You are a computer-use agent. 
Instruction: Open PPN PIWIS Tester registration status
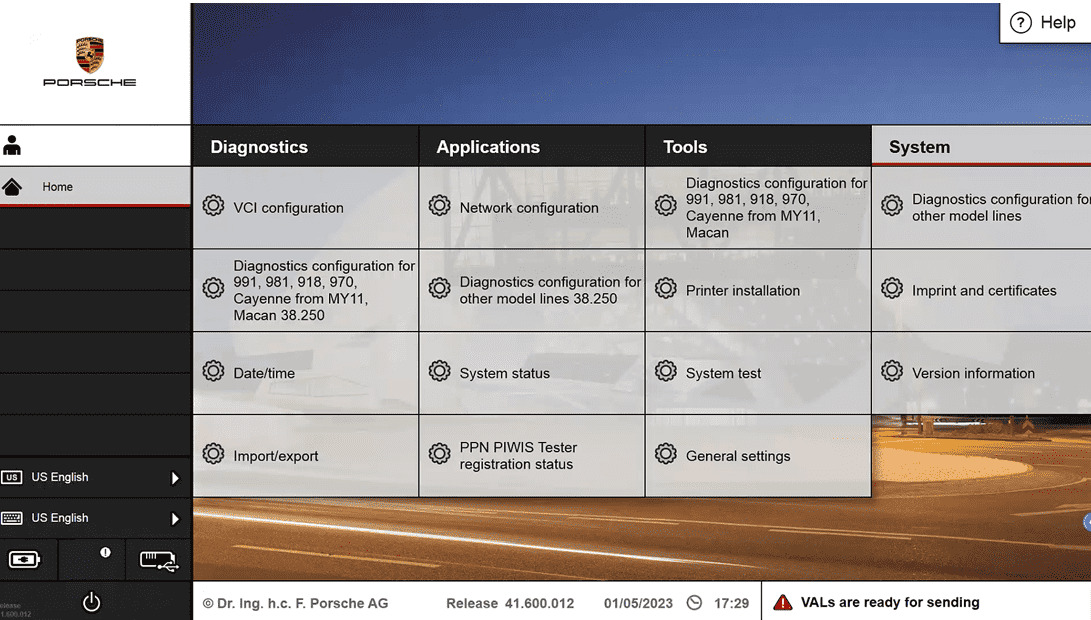532,456
